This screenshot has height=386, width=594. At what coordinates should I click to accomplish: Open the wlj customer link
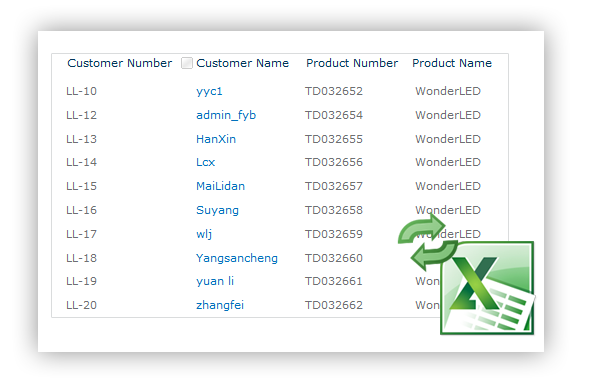[x=204, y=234]
